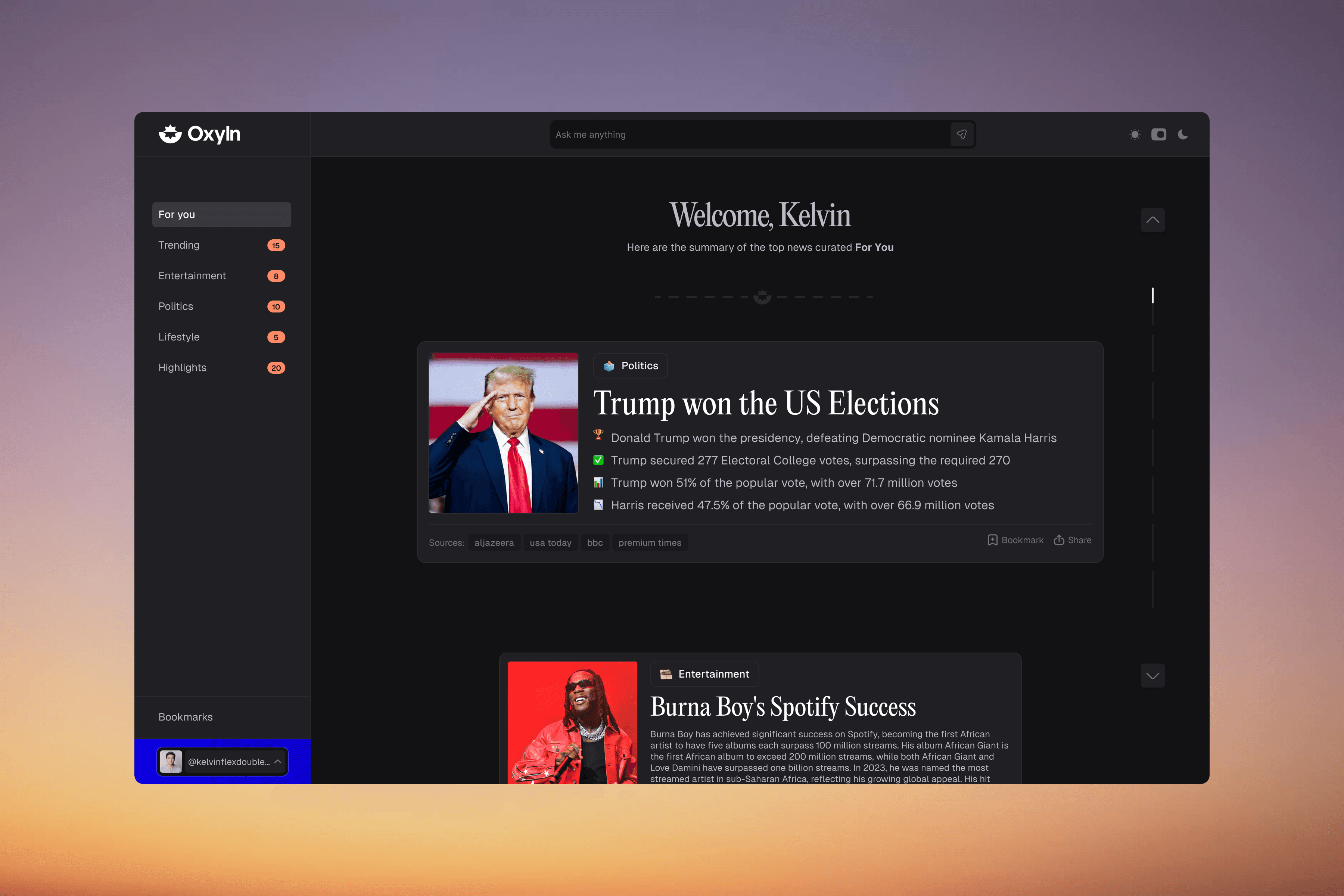This screenshot has width=1344, height=896.
Task: Open the aljazeera source link
Action: [x=494, y=543]
